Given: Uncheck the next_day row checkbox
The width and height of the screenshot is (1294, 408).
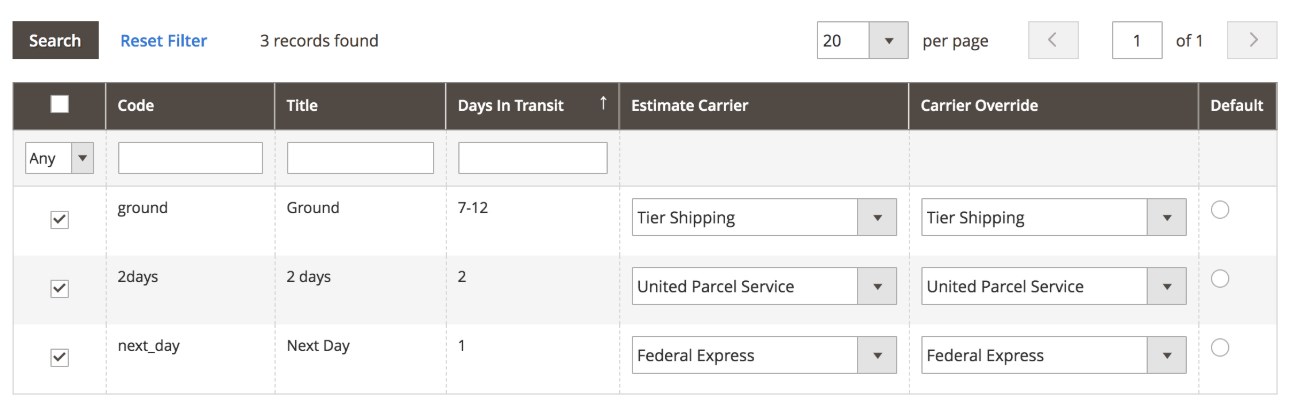Looking at the screenshot, I should pos(59,357).
